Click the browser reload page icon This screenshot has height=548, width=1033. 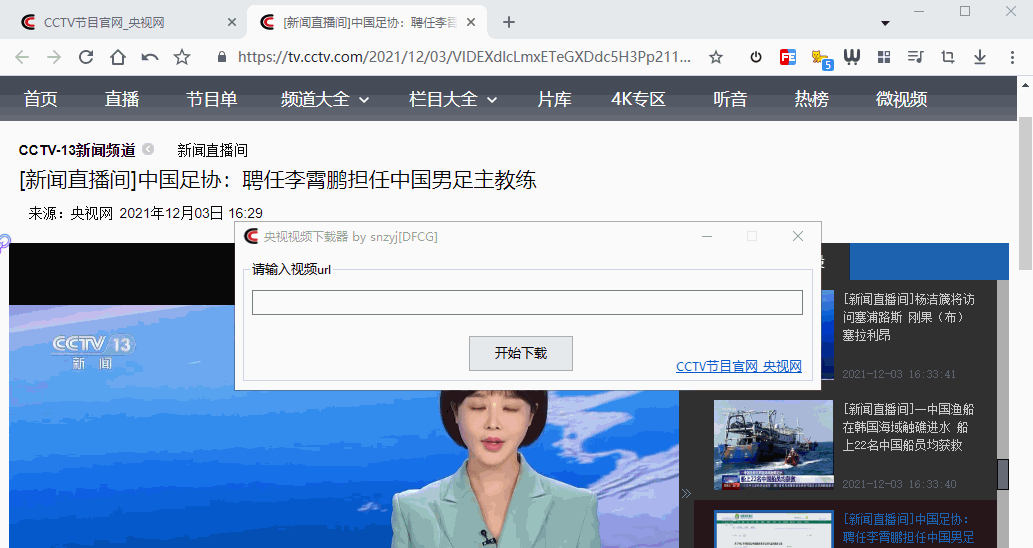pos(86,57)
